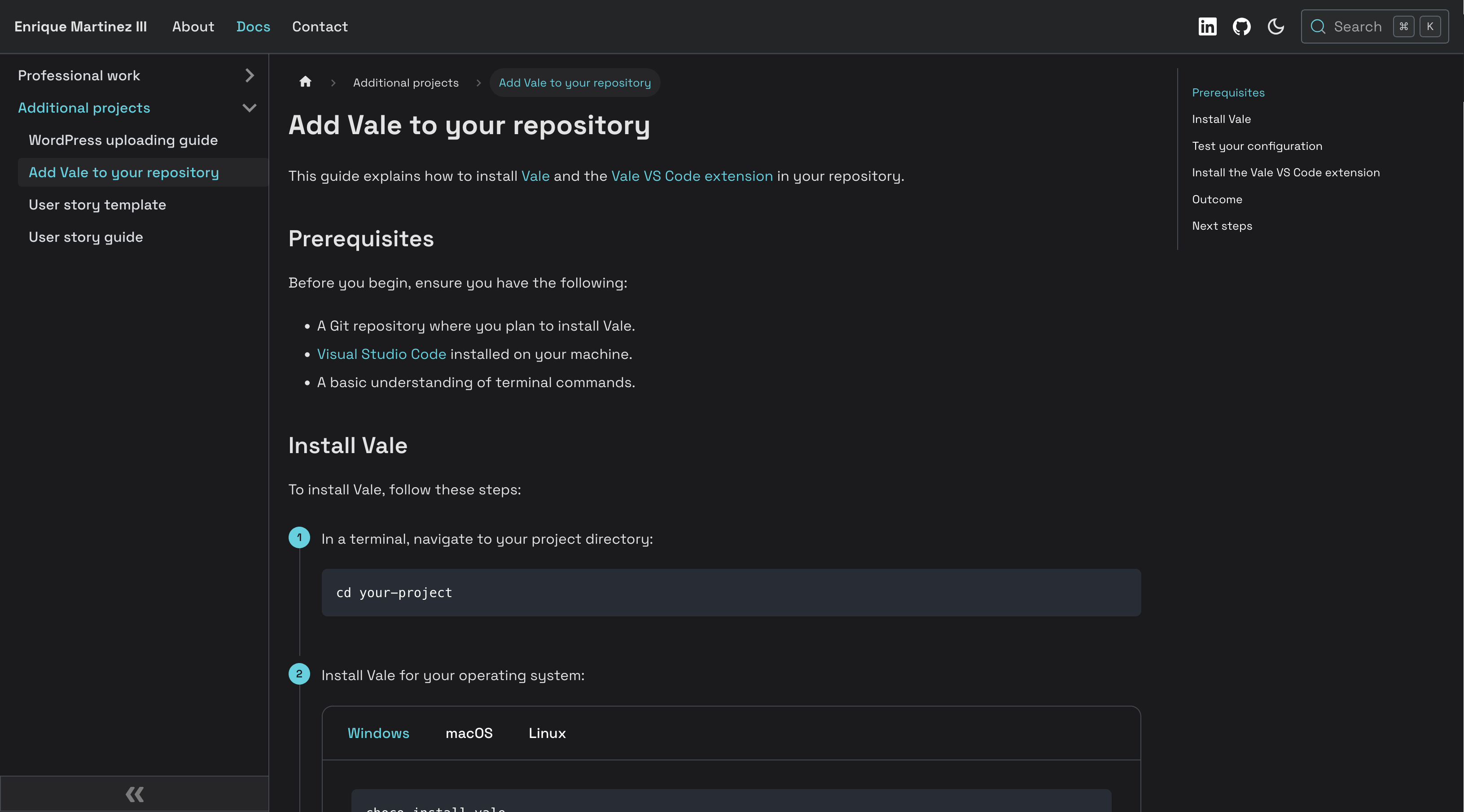Screen dimensions: 1464x812
Task: Click step 1 numbered circle marker
Action: click(x=299, y=537)
